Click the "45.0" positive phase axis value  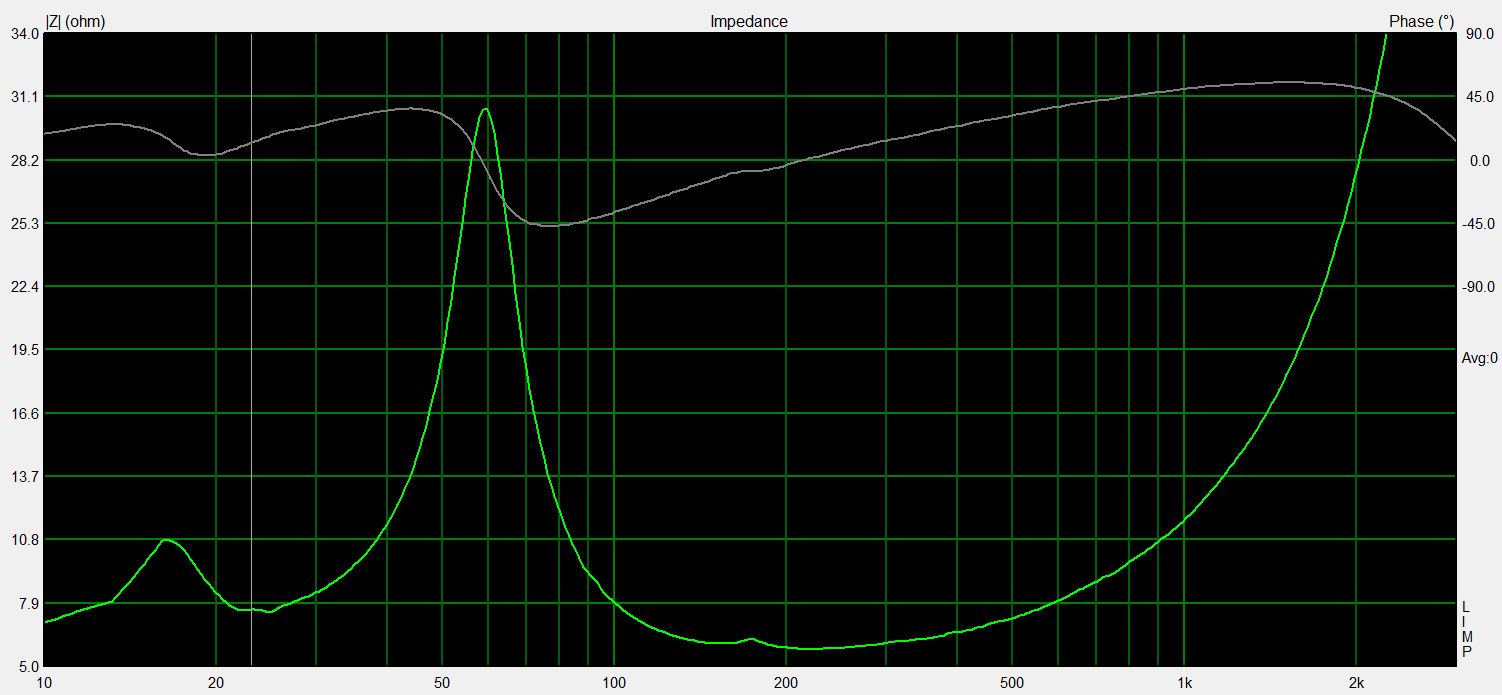[1479, 97]
